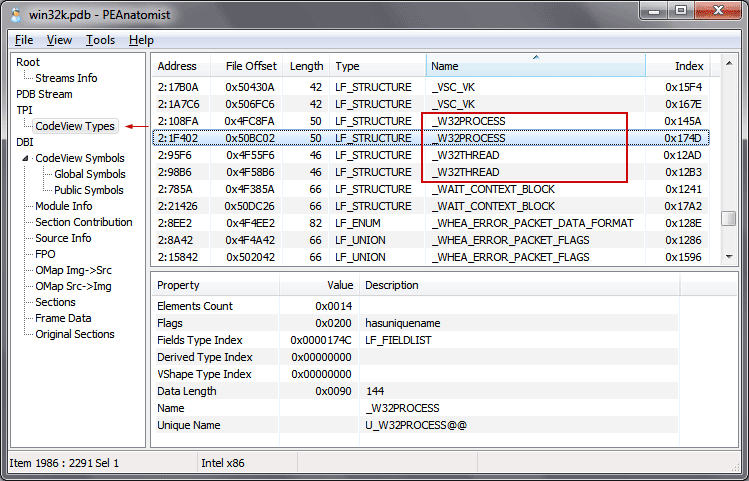Click the LF_ENUM type cell
This screenshot has height=481, width=749.
click(x=358, y=223)
